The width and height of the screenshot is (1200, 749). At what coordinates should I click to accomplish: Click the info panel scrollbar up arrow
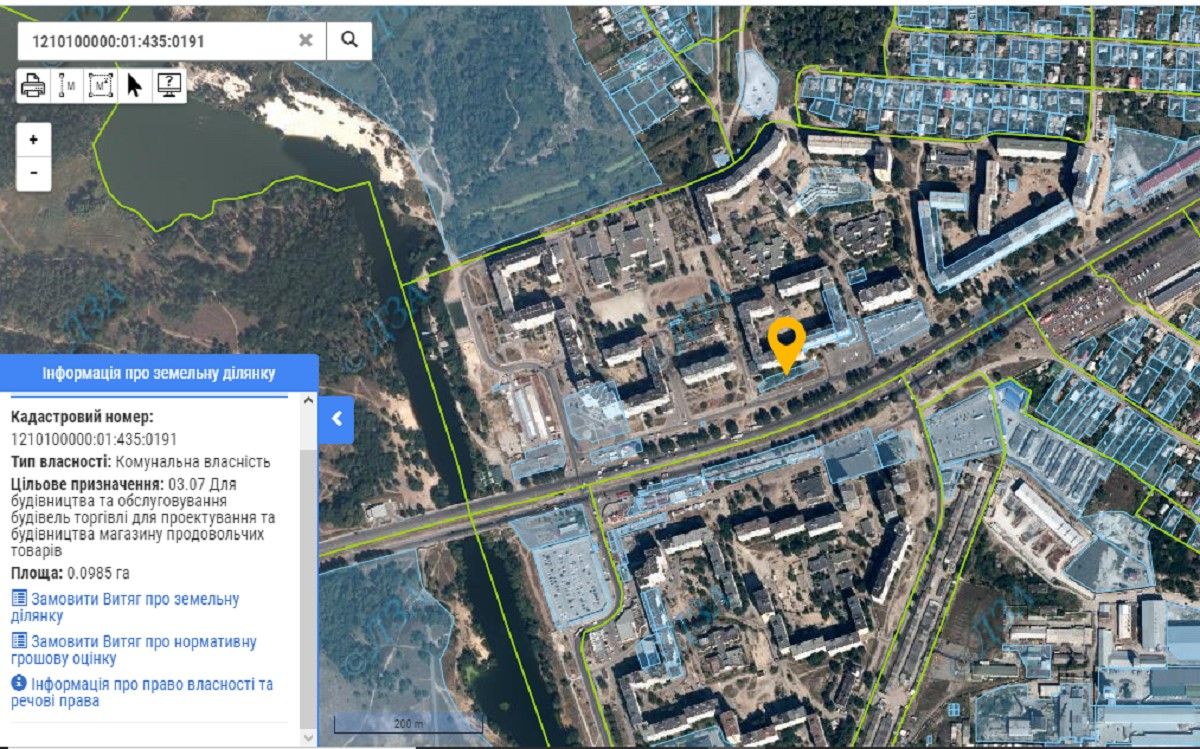pyautogui.click(x=308, y=402)
